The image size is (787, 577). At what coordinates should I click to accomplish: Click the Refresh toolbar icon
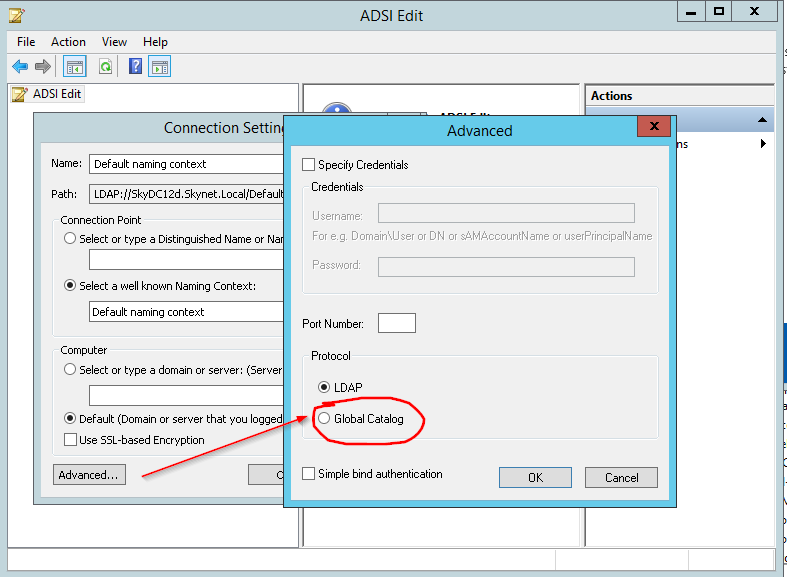pos(105,66)
